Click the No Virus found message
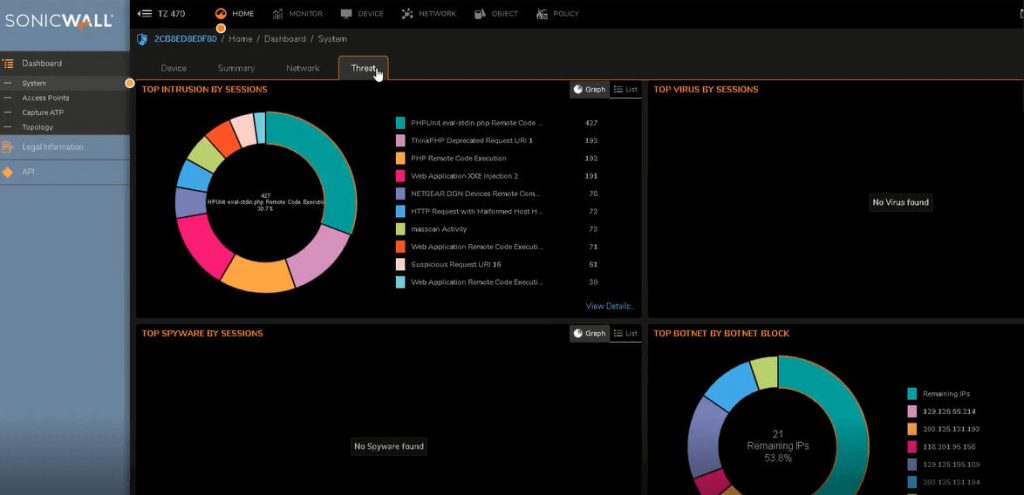 (x=901, y=202)
